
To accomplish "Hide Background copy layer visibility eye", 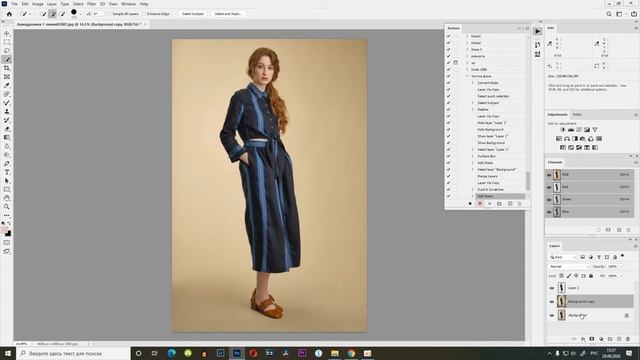I will 551,302.
